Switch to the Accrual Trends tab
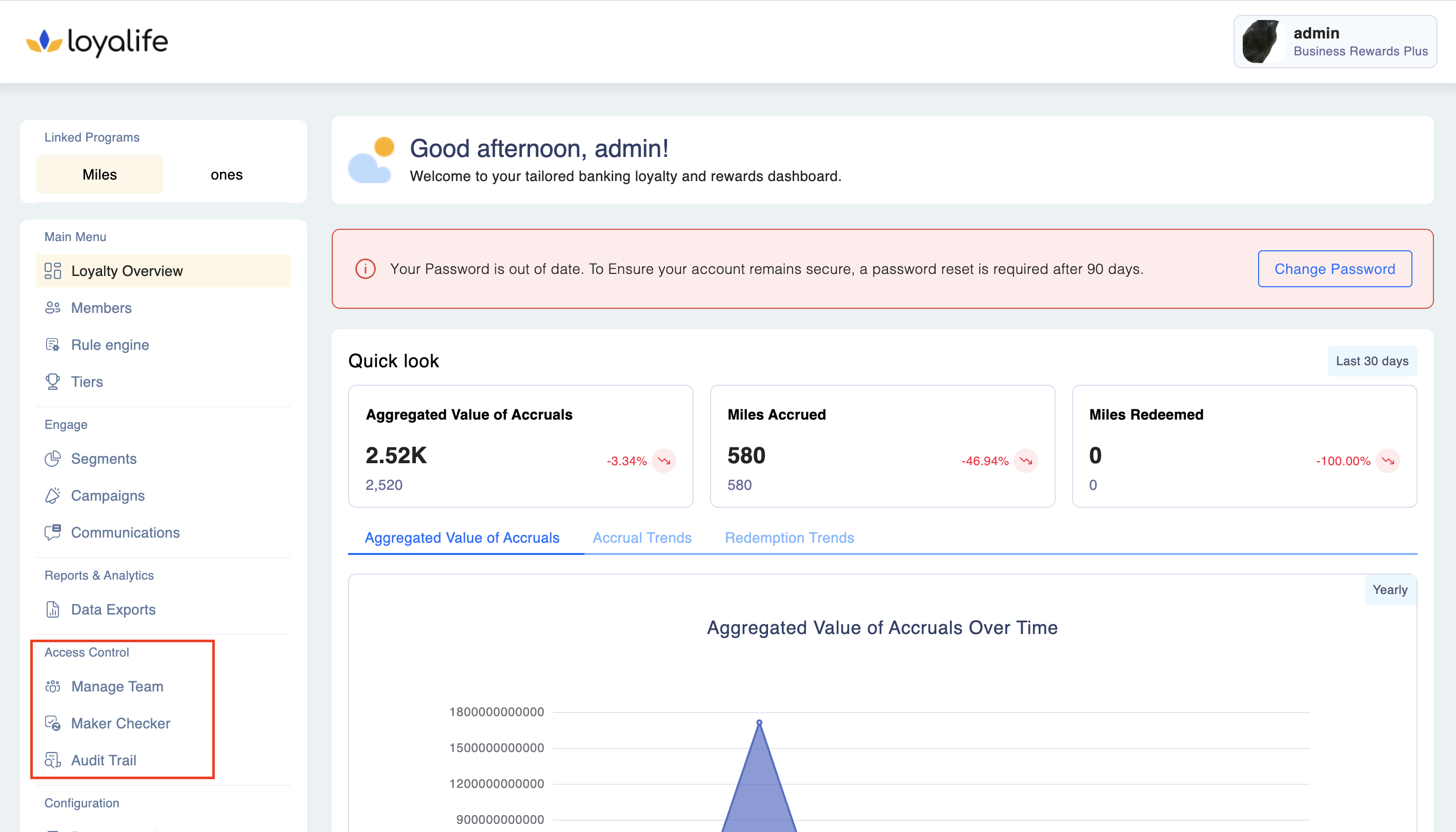This screenshot has width=1456, height=832. pos(642,538)
